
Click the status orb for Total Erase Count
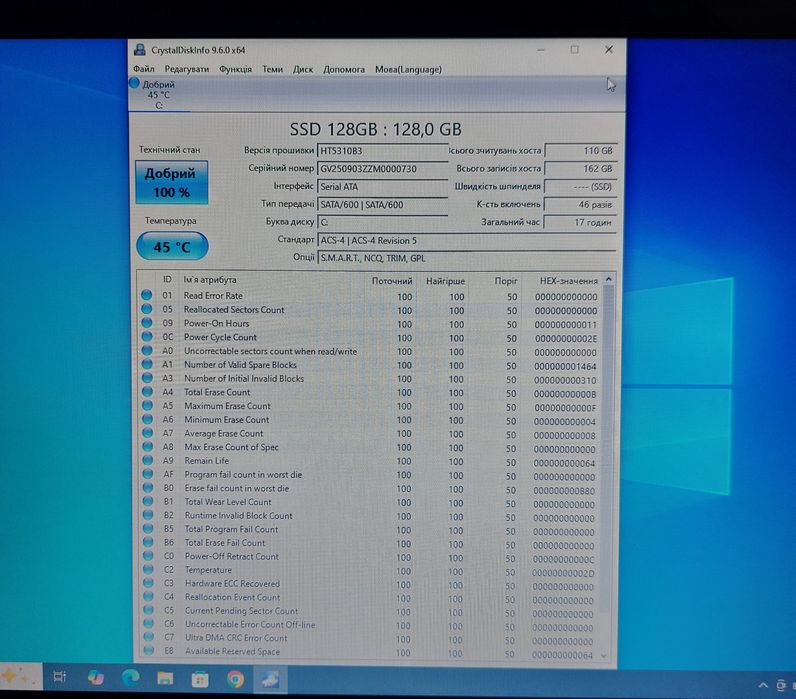coord(147,391)
